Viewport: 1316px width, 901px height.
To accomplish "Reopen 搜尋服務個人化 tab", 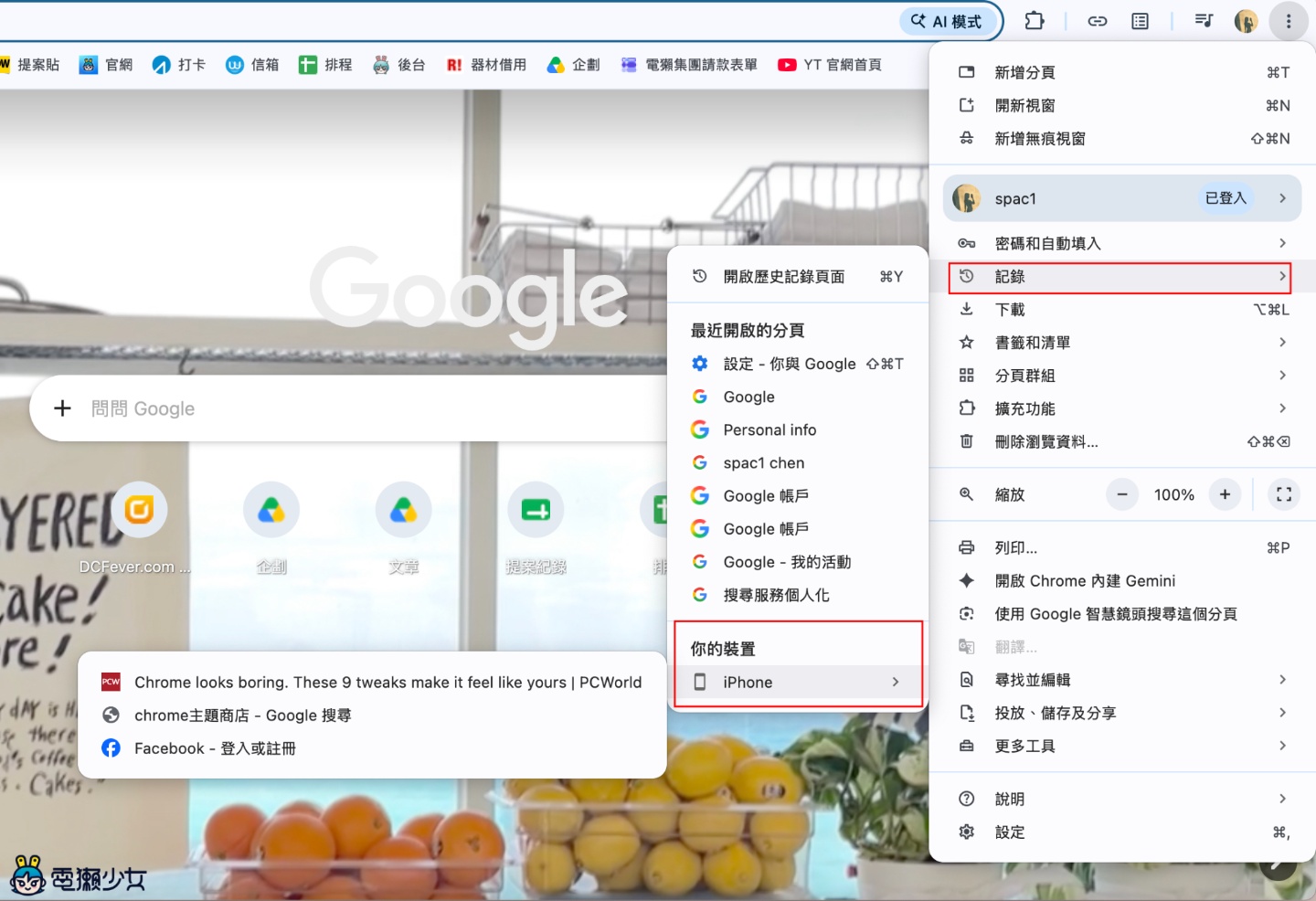I will coord(798,595).
